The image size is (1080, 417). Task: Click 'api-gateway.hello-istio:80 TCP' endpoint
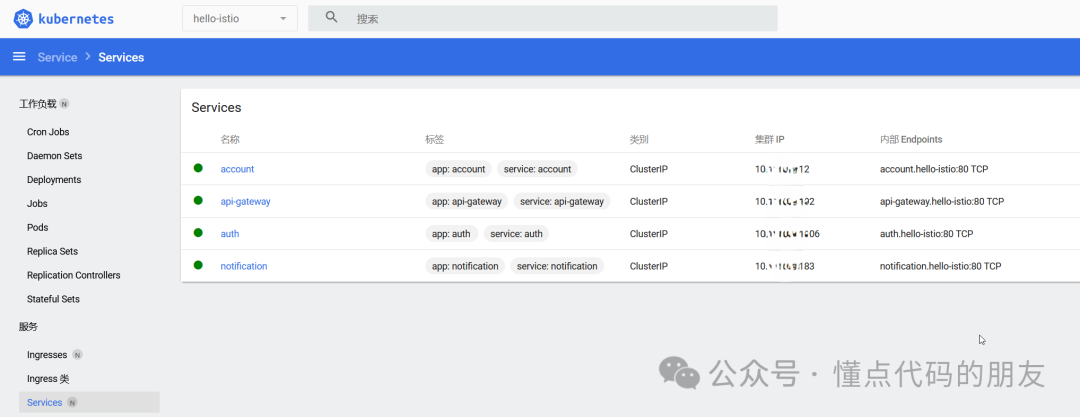tap(942, 201)
